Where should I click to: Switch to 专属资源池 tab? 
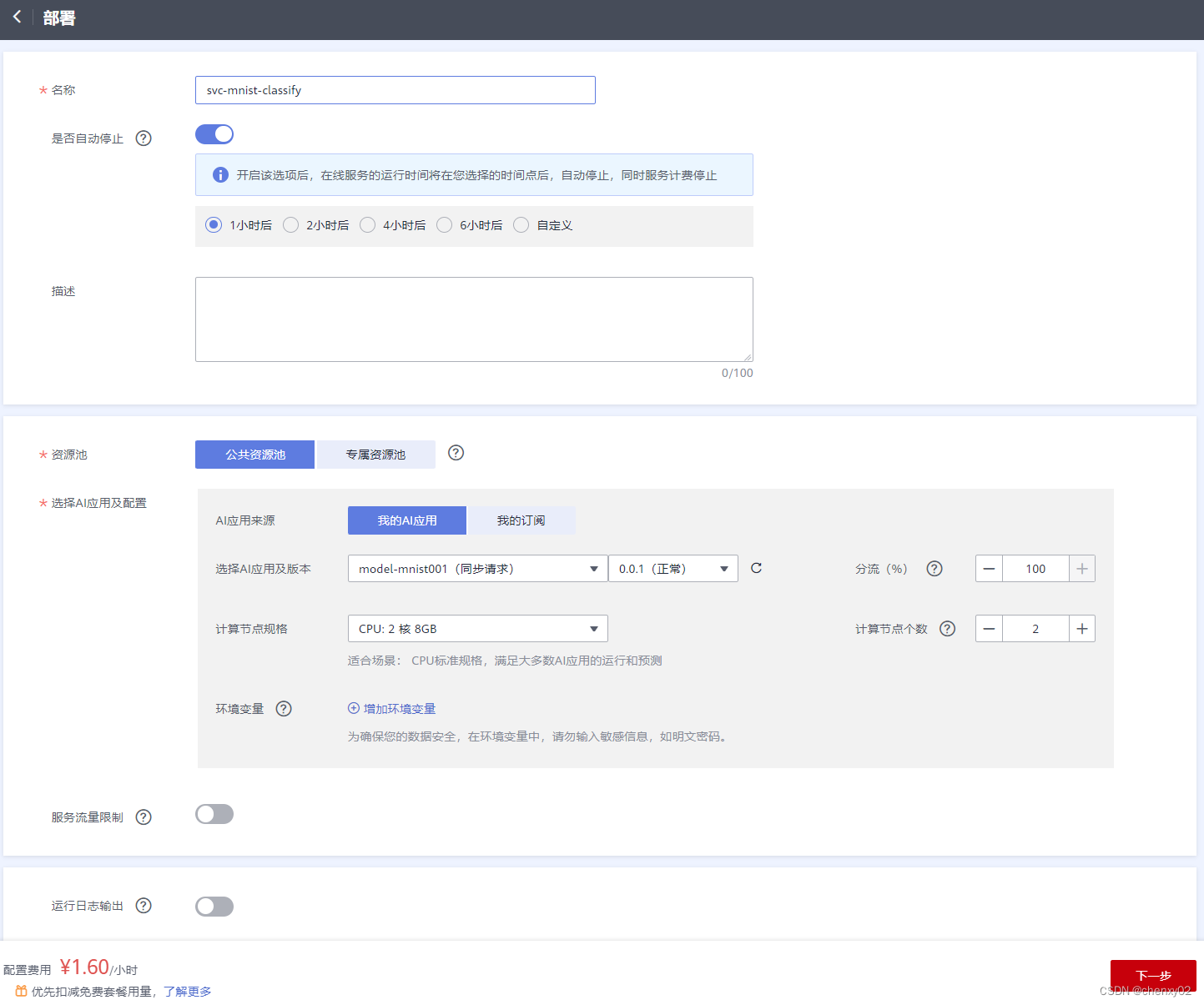coord(375,455)
